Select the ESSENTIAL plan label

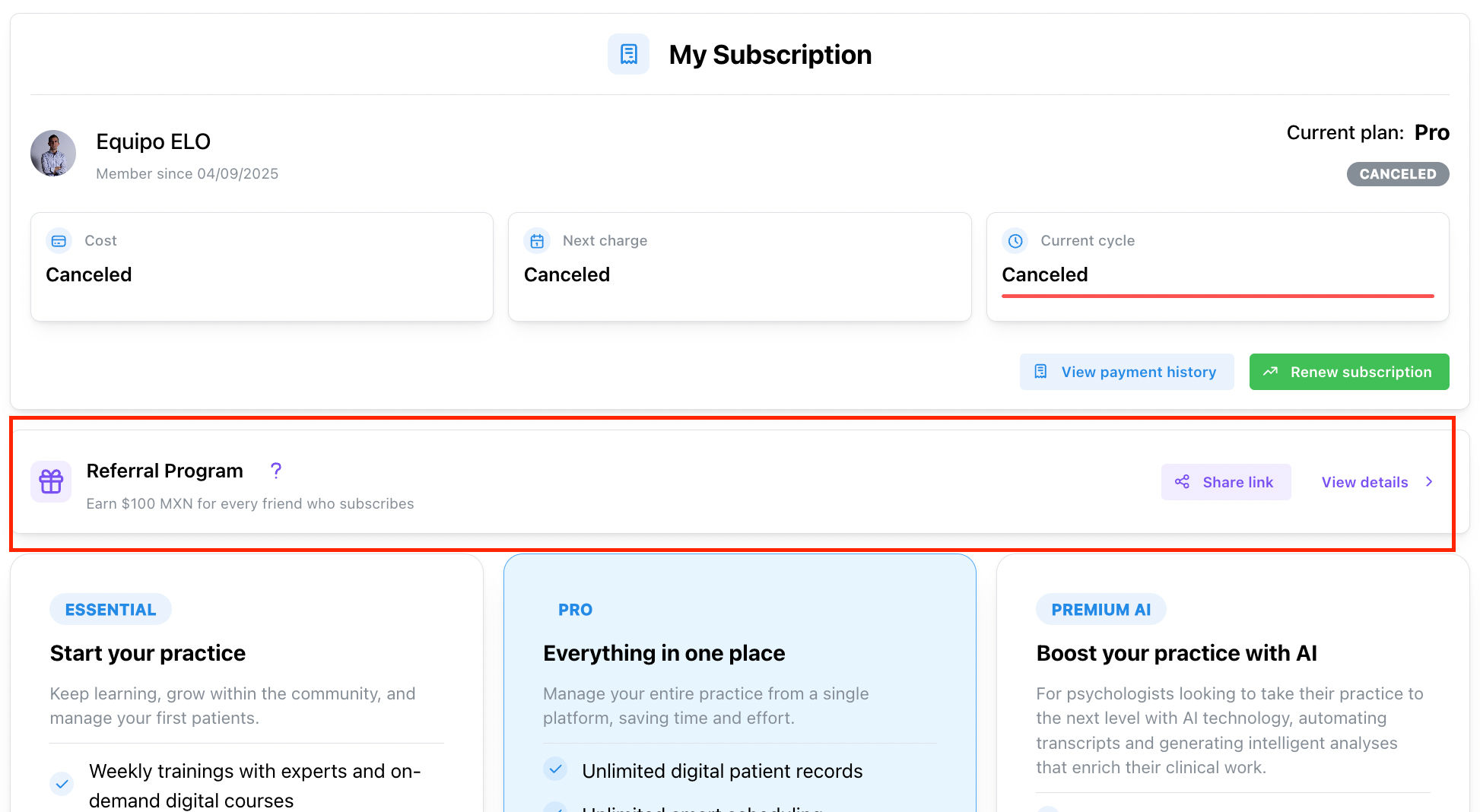tap(110, 610)
